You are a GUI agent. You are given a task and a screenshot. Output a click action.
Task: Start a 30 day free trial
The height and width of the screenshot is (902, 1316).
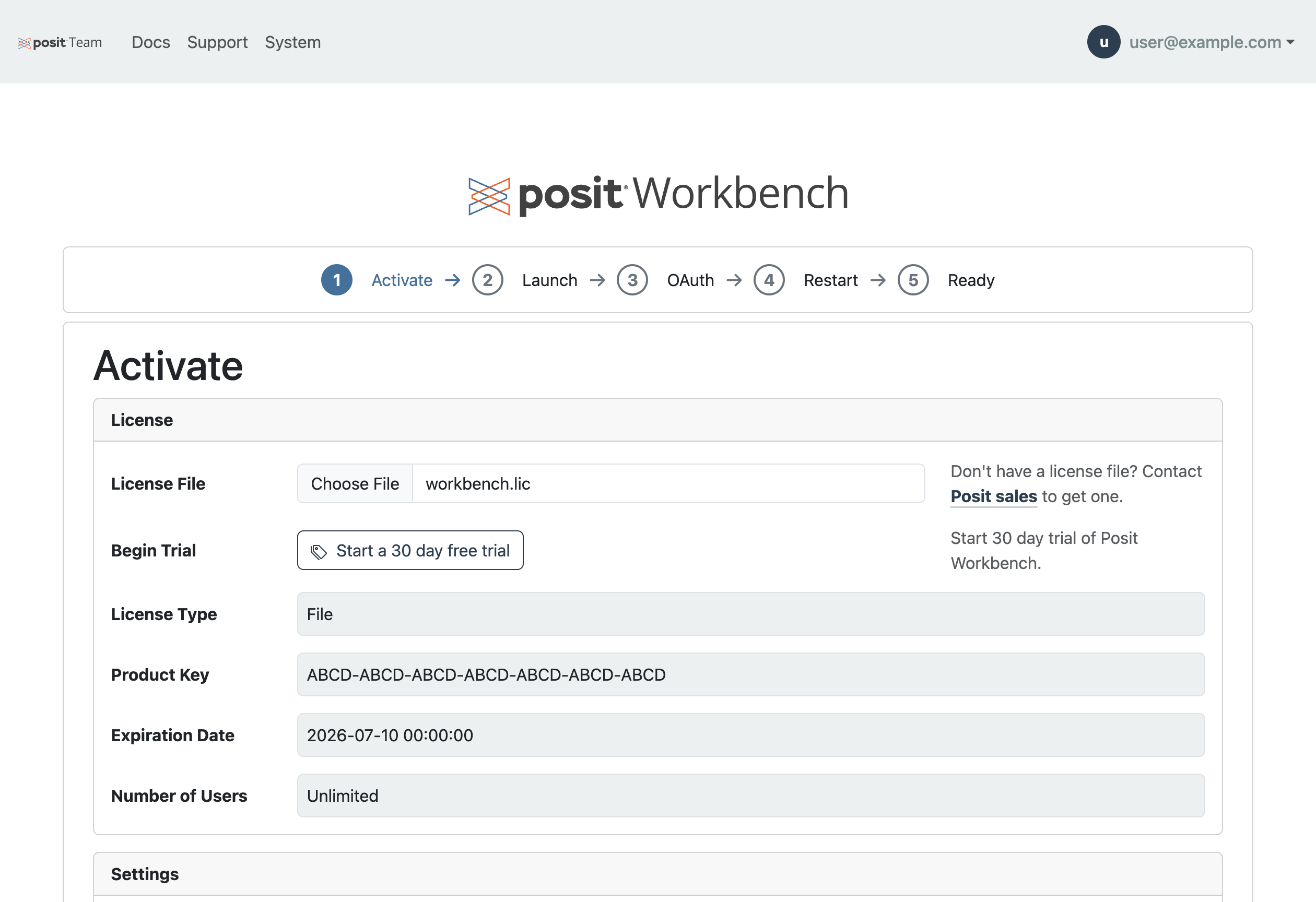pos(410,550)
